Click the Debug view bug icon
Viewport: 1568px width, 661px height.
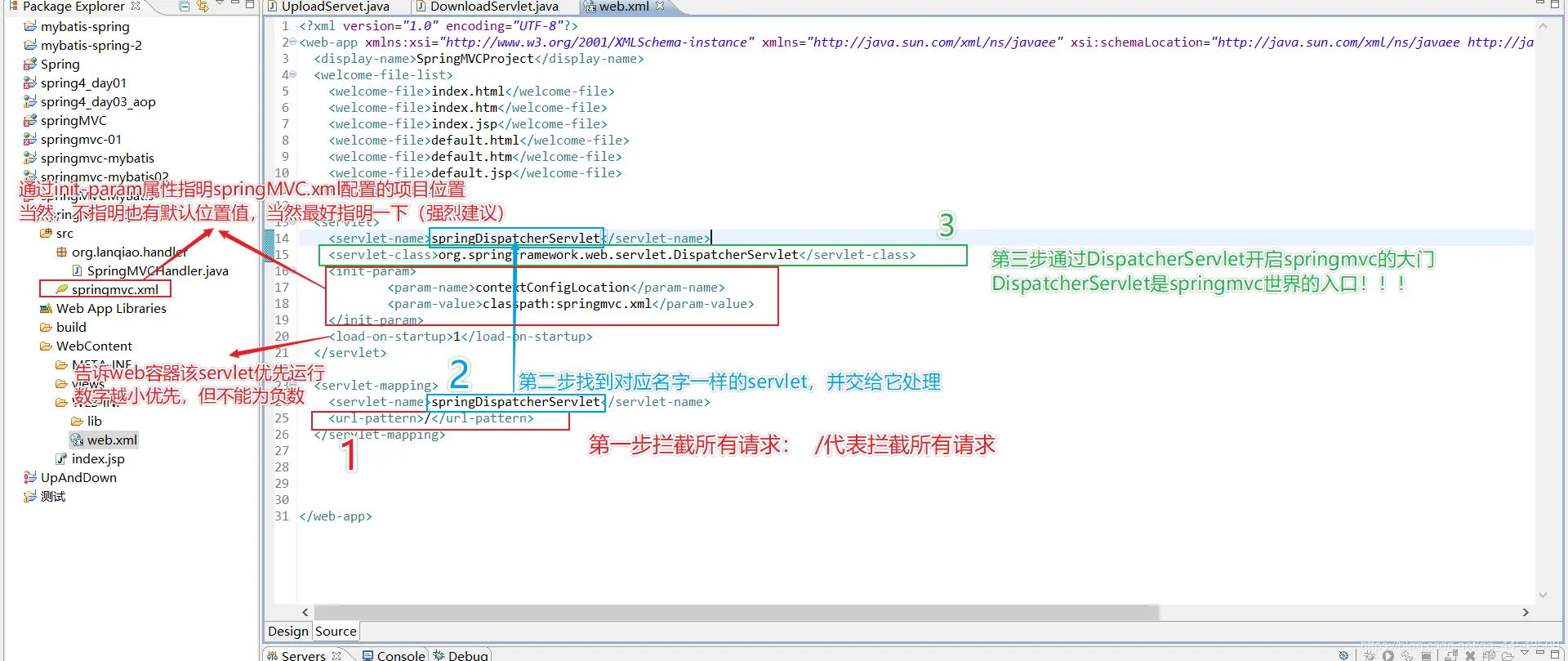click(439, 655)
